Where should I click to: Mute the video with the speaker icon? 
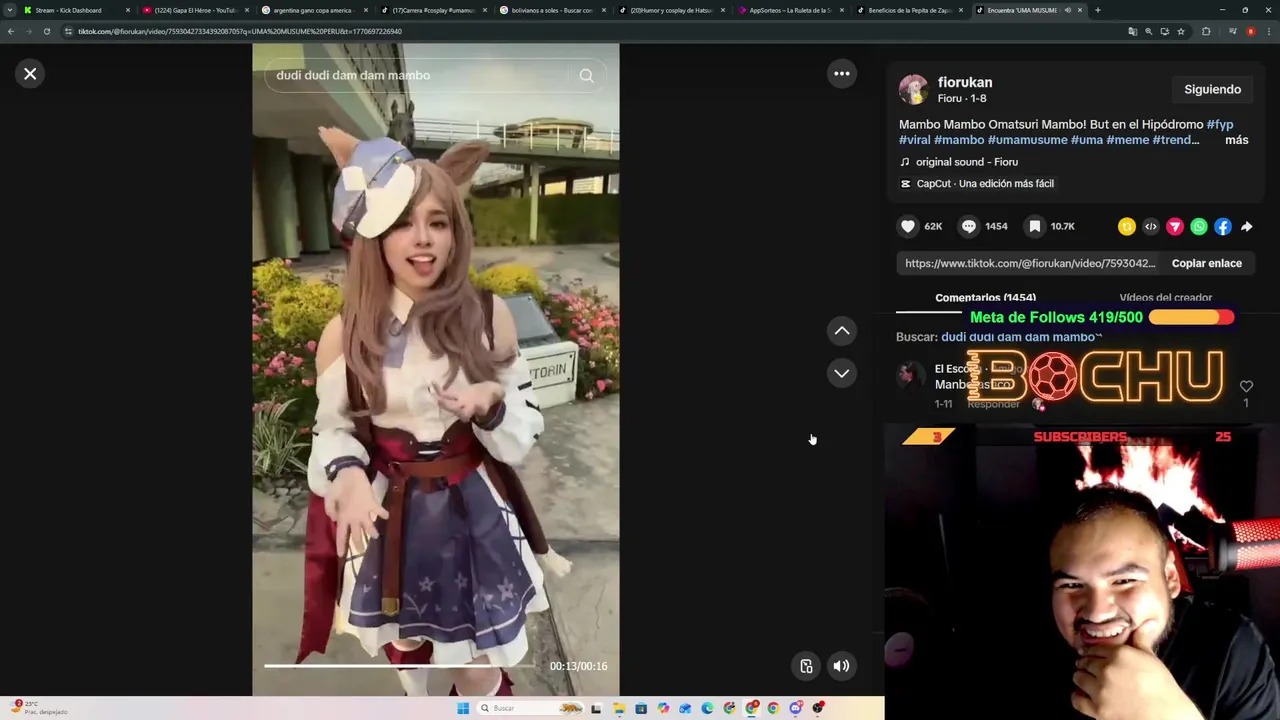(842, 666)
